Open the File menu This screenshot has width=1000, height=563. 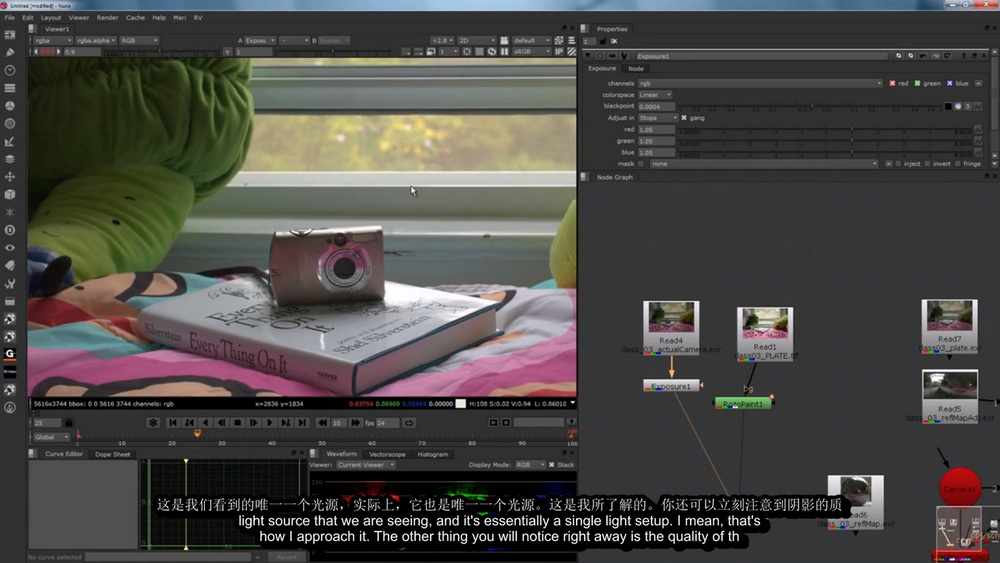tap(10, 18)
